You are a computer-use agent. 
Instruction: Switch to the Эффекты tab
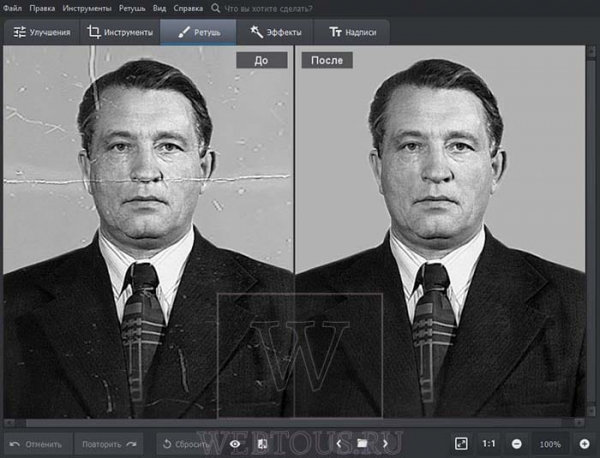[275, 32]
